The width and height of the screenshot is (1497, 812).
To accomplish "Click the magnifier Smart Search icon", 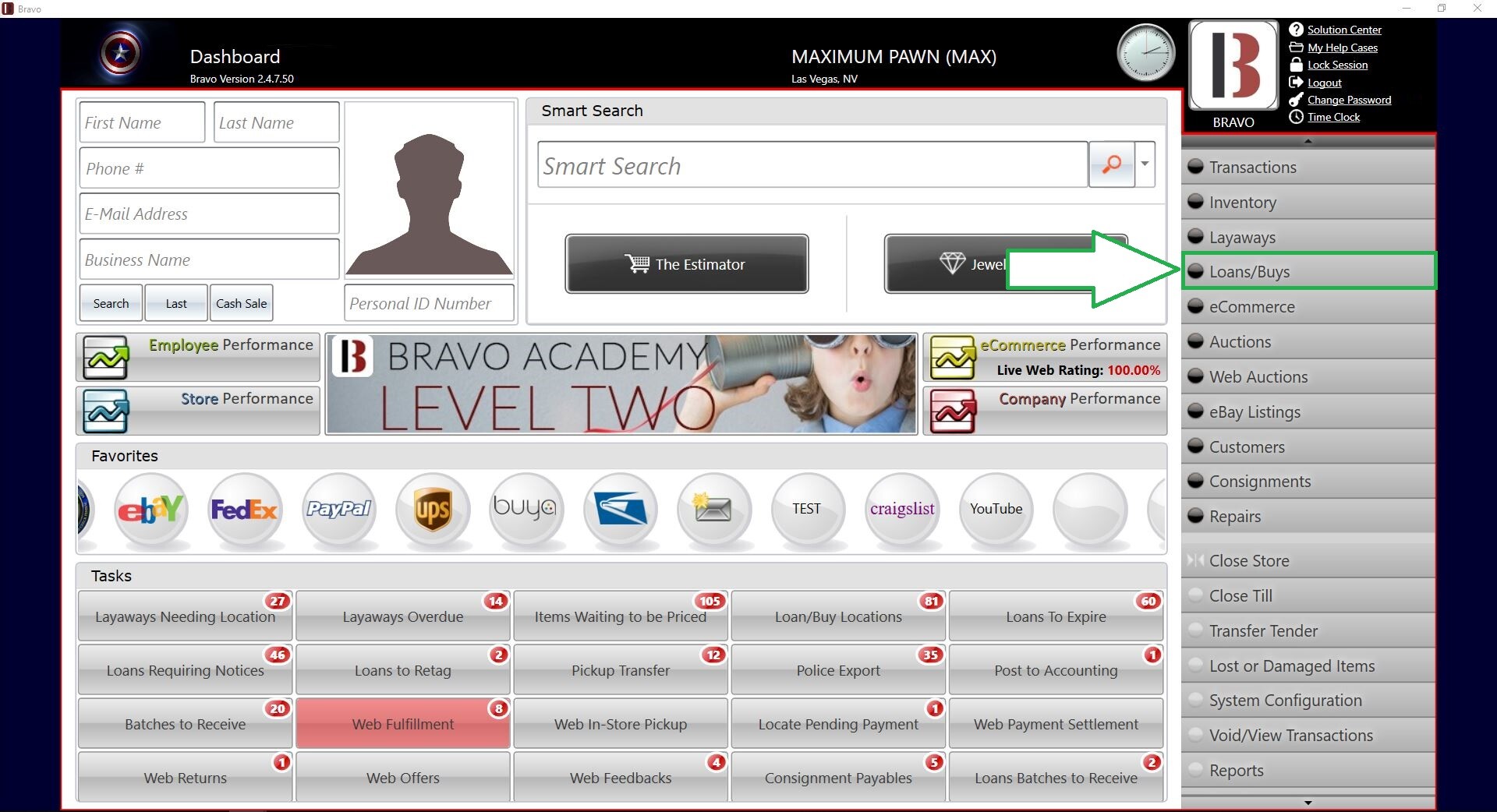I will (x=1112, y=164).
